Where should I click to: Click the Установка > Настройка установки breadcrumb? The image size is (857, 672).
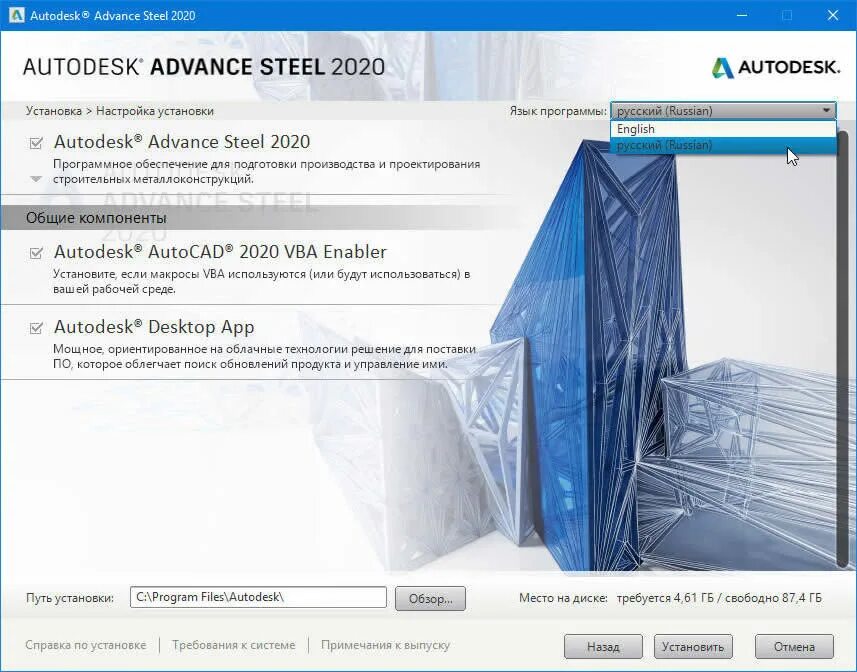(x=120, y=111)
